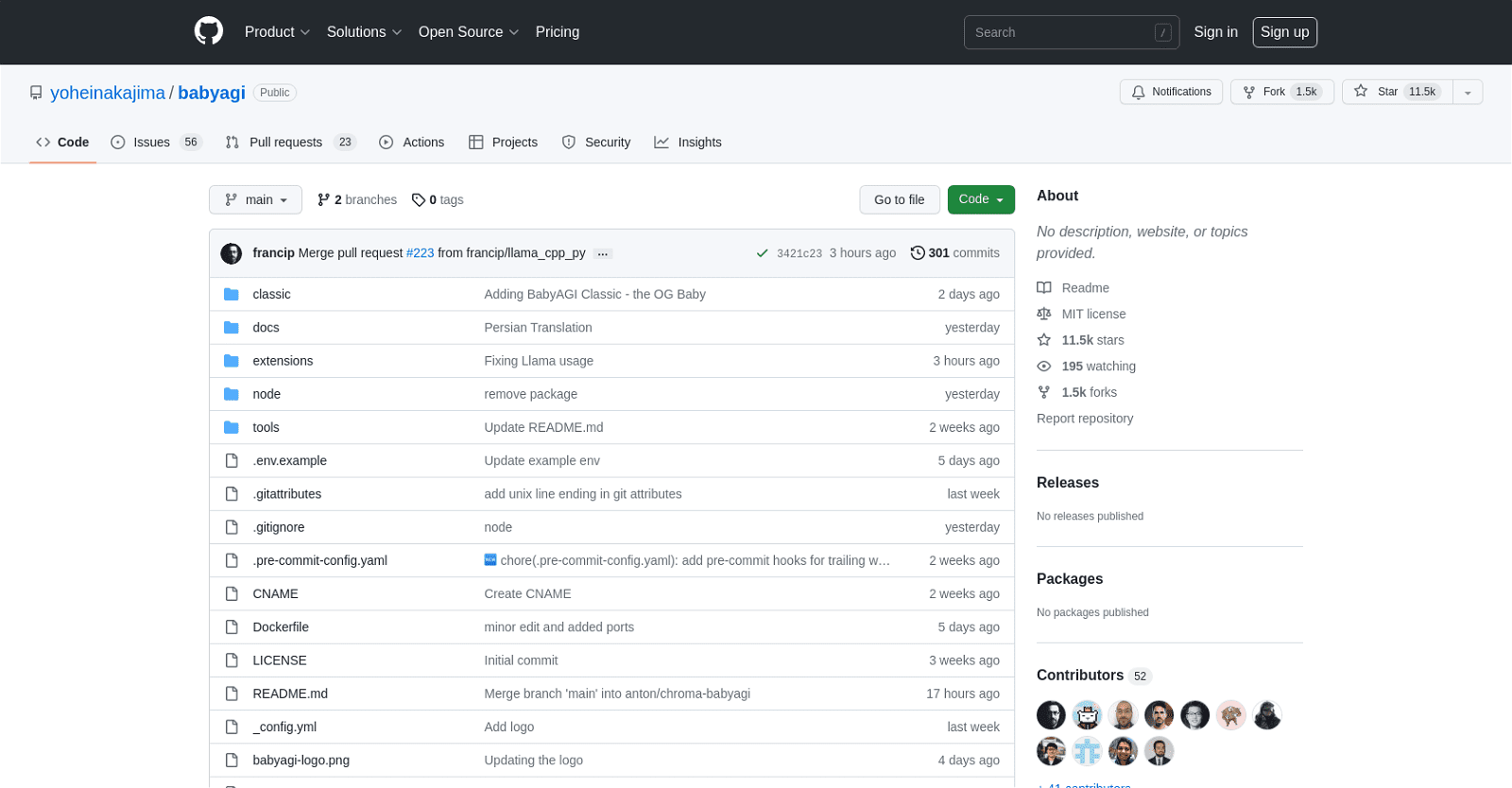The width and height of the screenshot is (1512, 788).
Task: Open the classic folder
Action: click(x=271, y=294)
